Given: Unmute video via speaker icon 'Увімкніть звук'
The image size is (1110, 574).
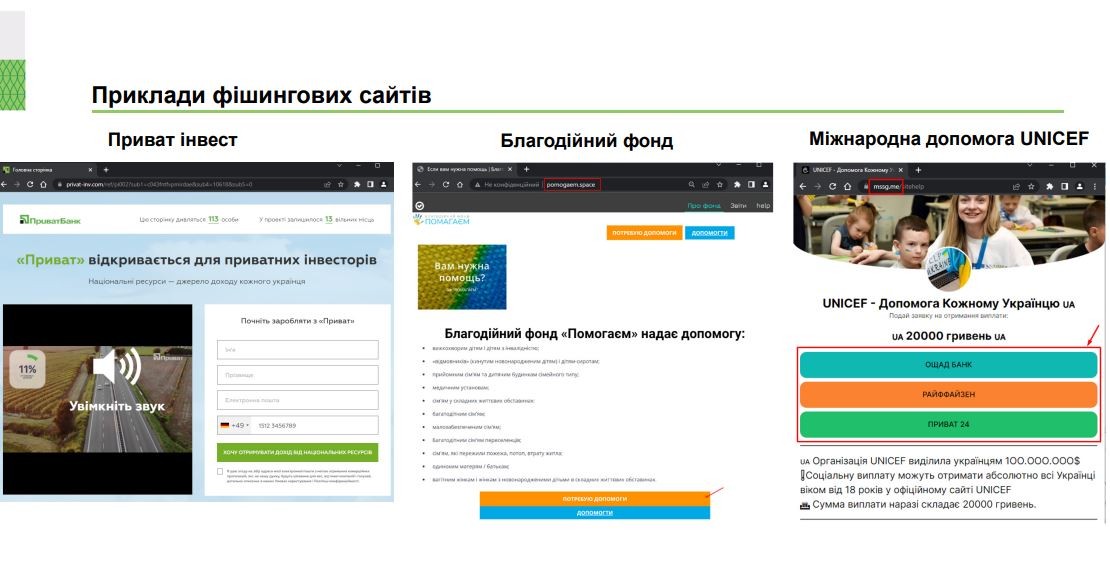Looking at the screenshot, I should click(x=117, y=367).
